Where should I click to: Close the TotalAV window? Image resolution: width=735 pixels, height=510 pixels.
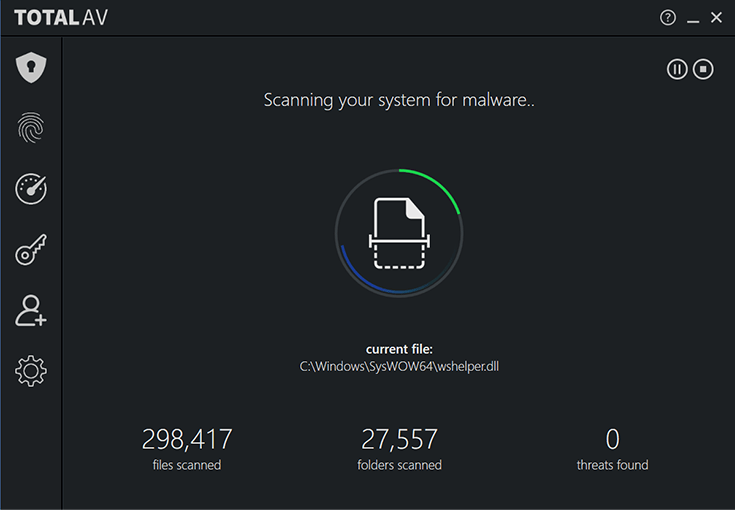[716, 17]
